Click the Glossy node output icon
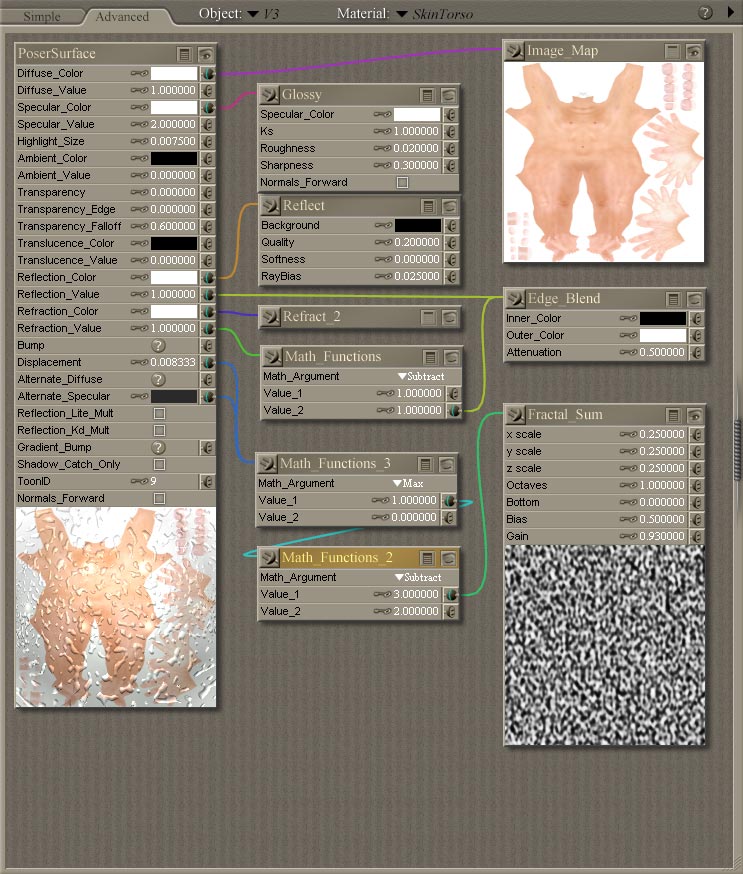743x874 pixels. [270, 95]
